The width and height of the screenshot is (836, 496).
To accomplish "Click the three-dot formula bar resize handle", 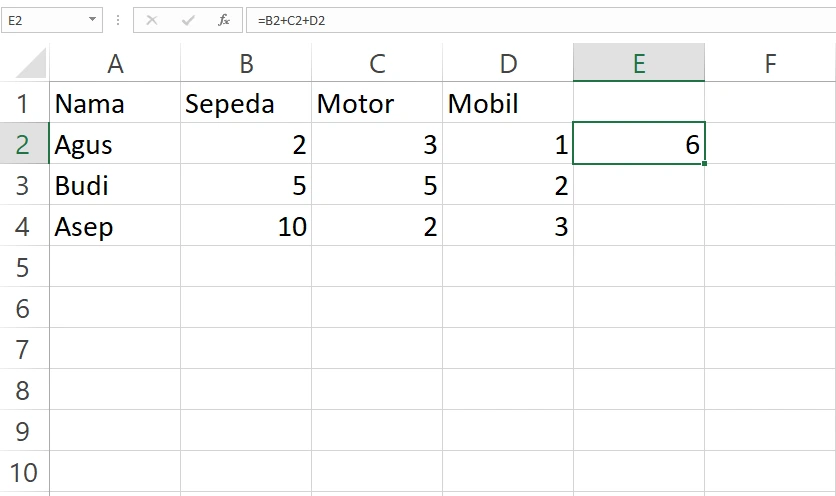I will pyautogui.click(x=118, y=20).
